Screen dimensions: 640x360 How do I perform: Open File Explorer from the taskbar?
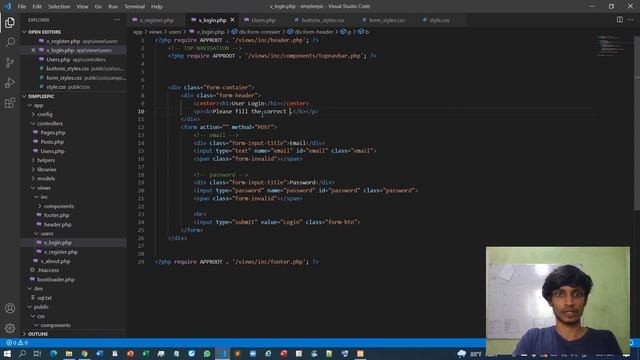click(69, 353)
